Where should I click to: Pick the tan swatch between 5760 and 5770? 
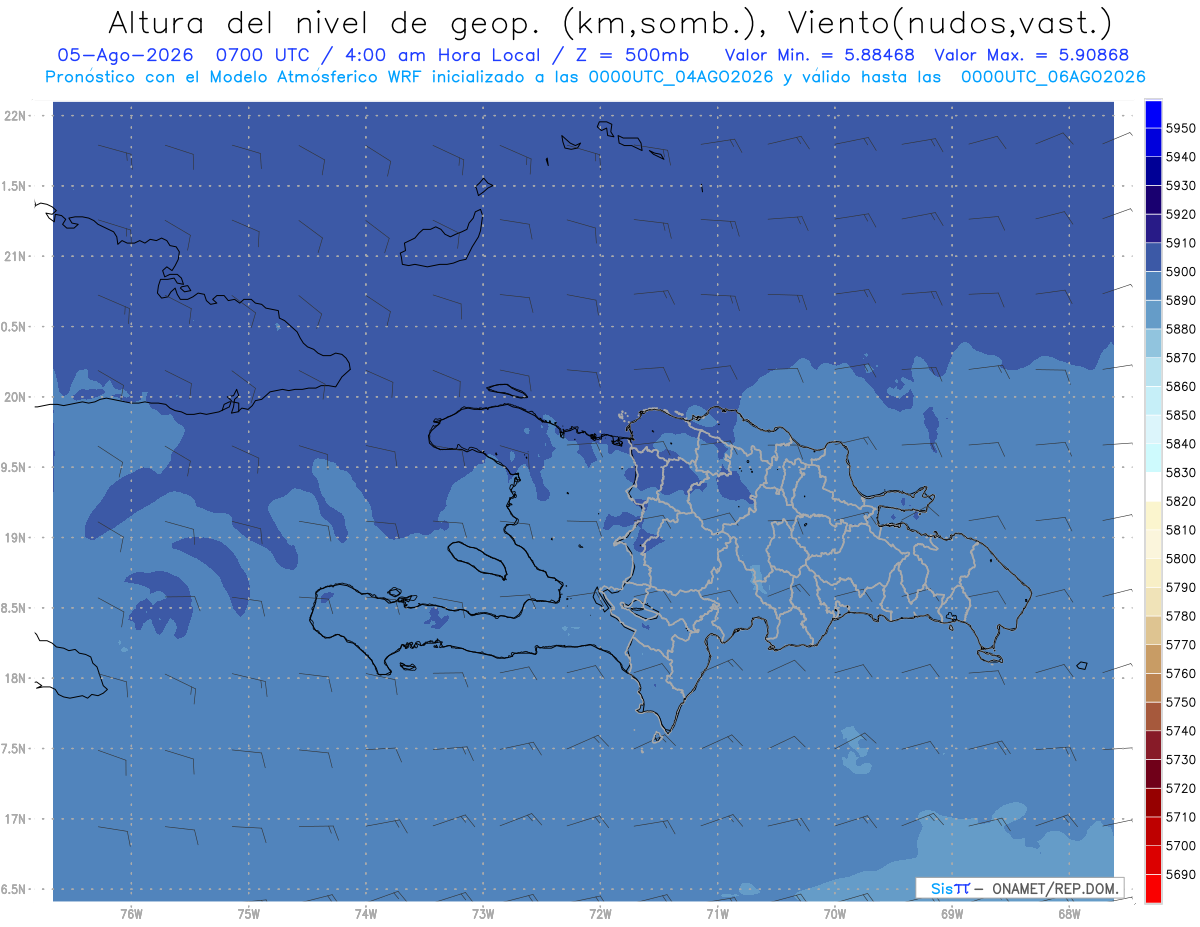click(x=1153, y=659)
